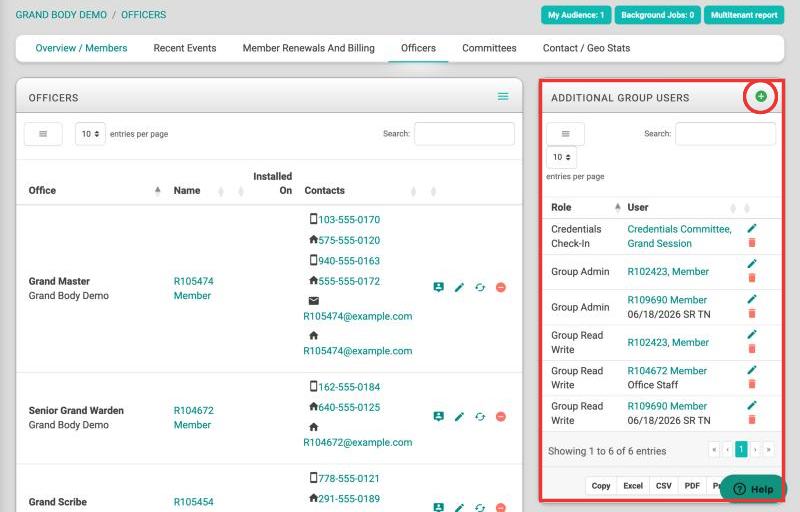
Task: Open the Help widget
Action: point(753,489)
